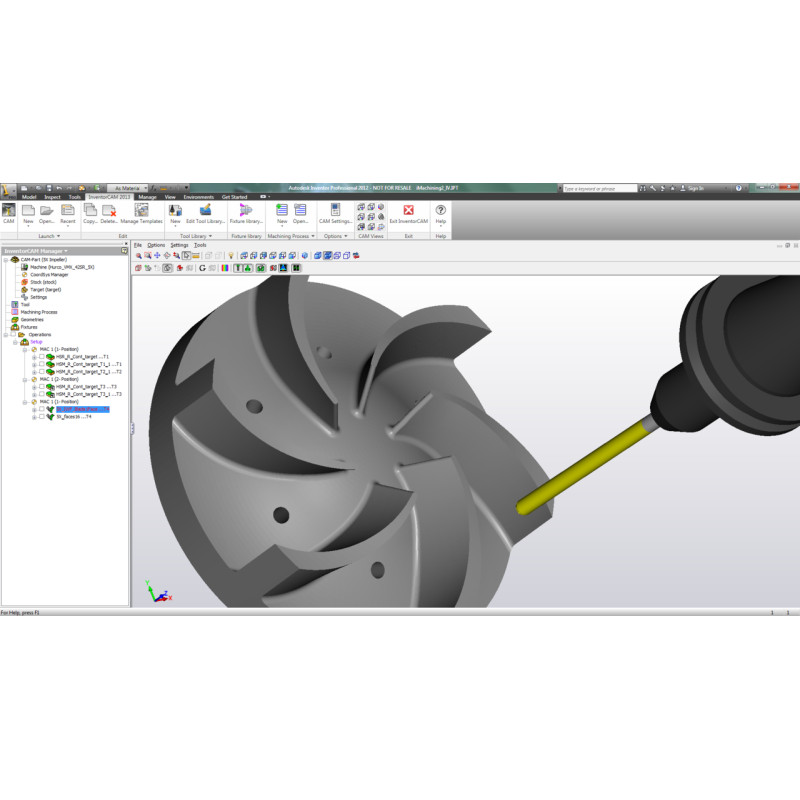The width and height of the screenshot is (800, 800).
Task: Open the Fixture library
Action: [x=245, y=211]
